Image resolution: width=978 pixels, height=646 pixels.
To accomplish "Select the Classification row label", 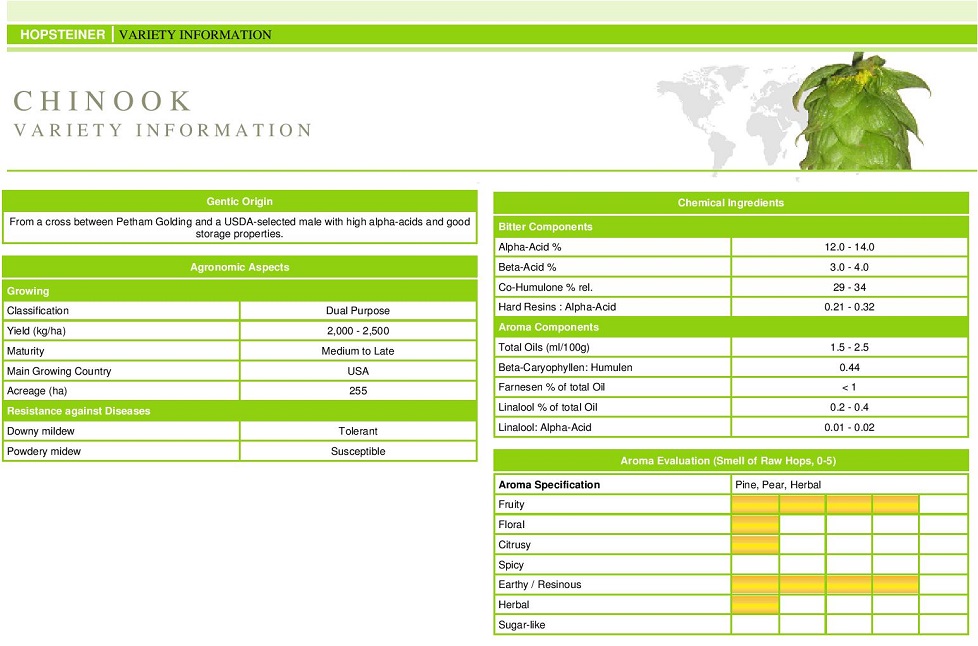I will (38, 311).
